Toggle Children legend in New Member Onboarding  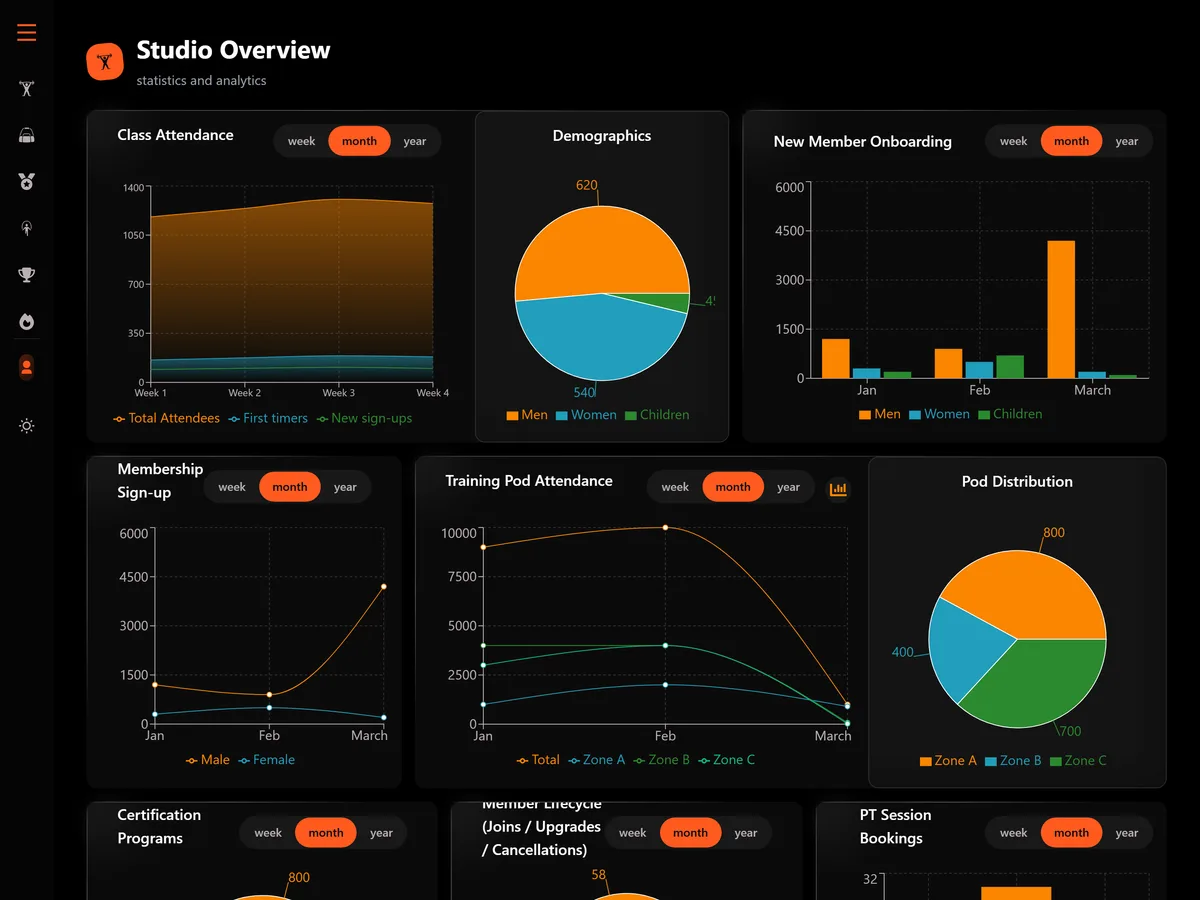pos(1010,414)
